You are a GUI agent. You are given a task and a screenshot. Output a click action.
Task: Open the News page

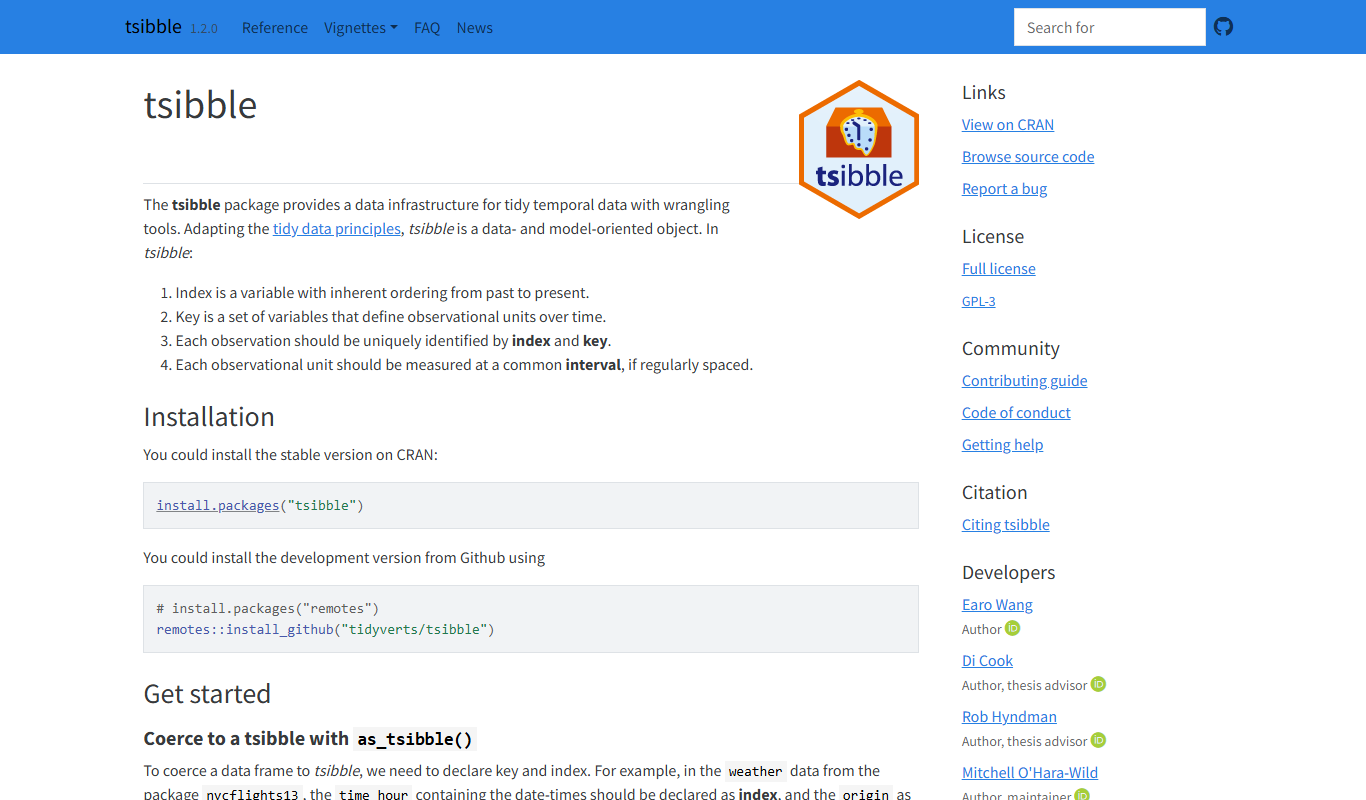tap(475, 28)
